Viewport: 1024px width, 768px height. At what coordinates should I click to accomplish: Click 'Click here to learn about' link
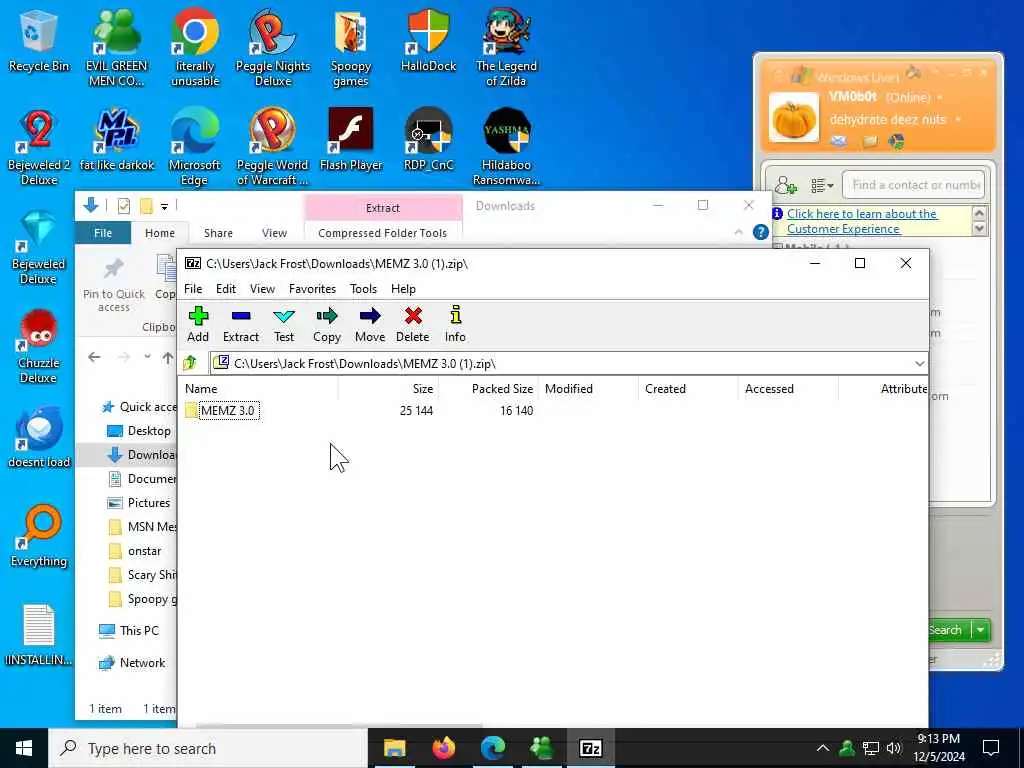pyautogui.click(x=861, y=221)
